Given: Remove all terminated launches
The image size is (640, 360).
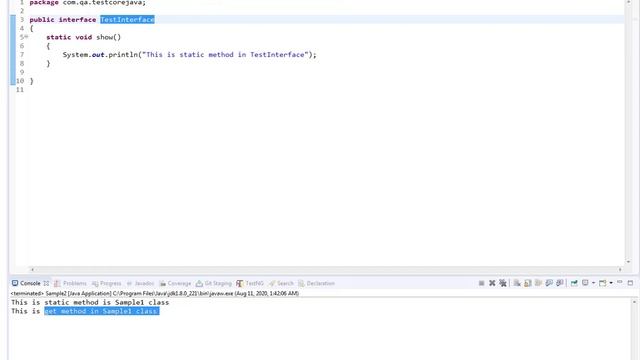Looking at the screenshot, I should [x=503, y=283].
